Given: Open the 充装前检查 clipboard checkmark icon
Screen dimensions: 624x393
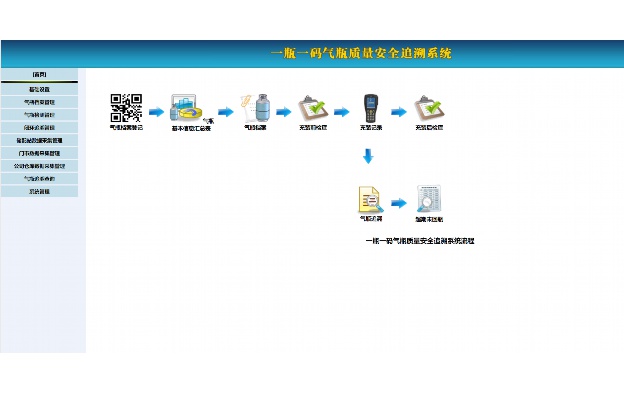Looking at the screenshot, I should tap(313, 108).
